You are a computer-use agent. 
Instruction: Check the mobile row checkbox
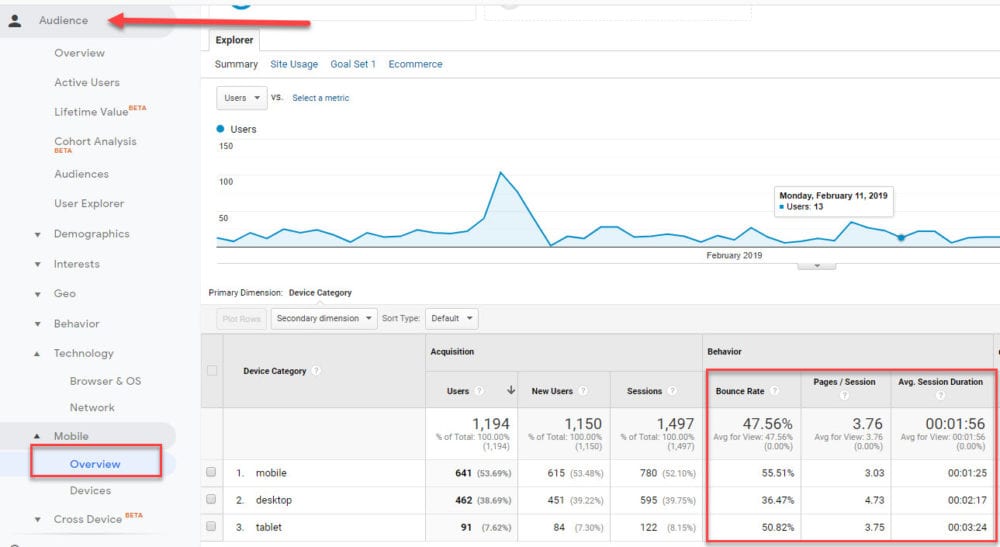click(x=211, y=473)
